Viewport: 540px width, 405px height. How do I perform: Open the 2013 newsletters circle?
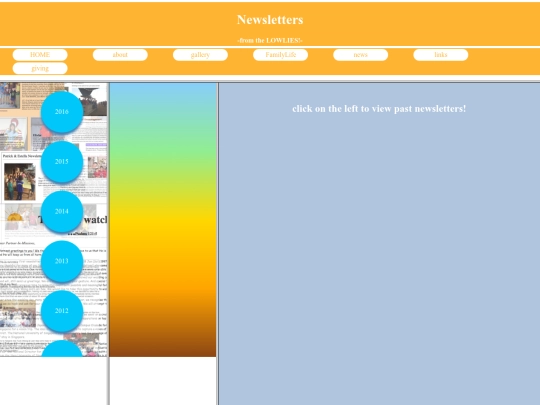pyautogui.click(x=62, y=261)
